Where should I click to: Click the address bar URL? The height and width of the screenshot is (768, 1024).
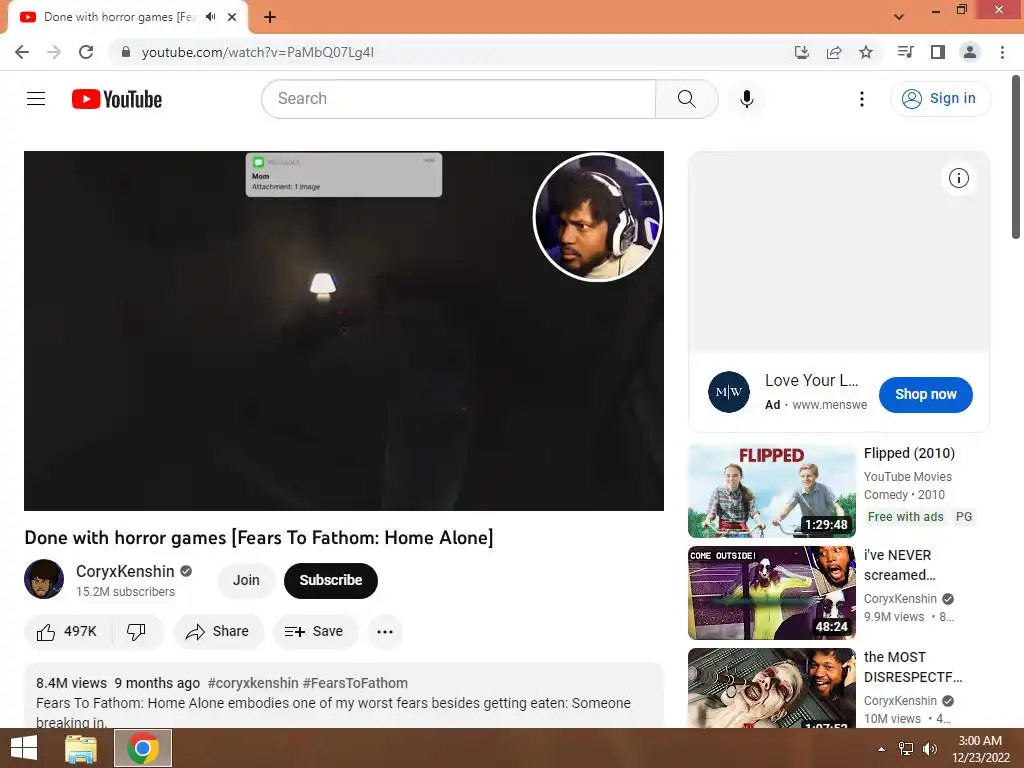258,52
